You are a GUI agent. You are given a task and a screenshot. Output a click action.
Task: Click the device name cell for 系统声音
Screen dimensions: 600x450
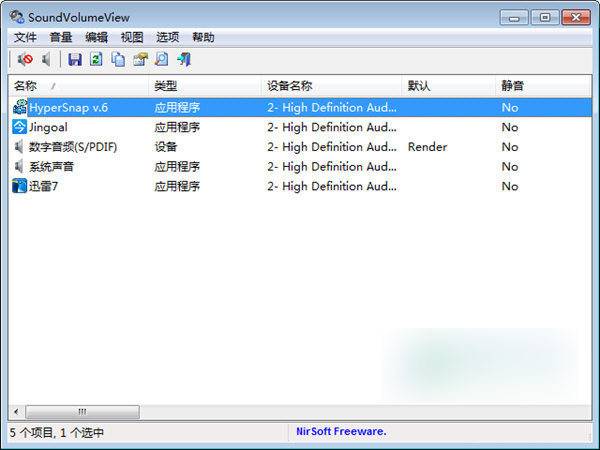click(332, 166)
